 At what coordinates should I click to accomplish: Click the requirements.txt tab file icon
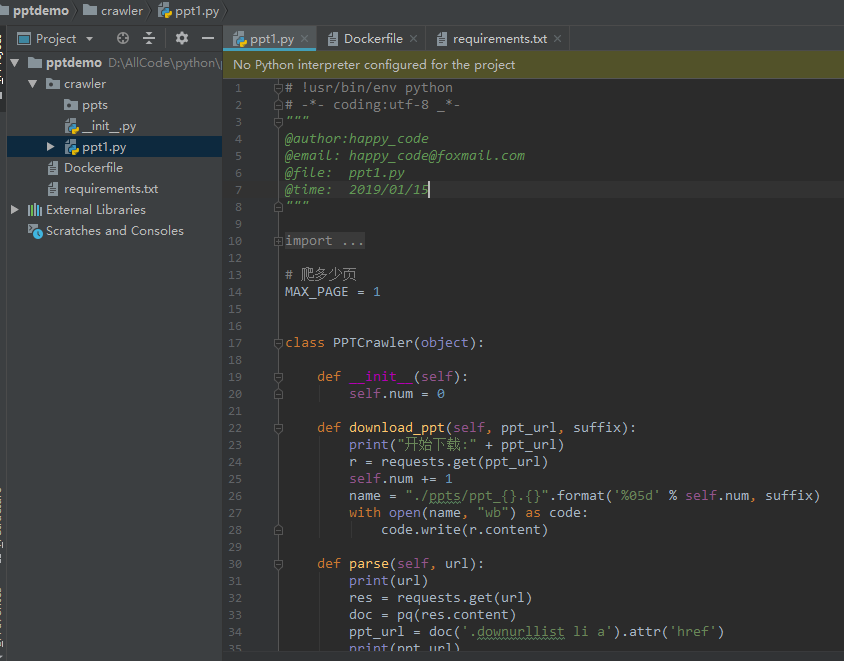(442, 39)
